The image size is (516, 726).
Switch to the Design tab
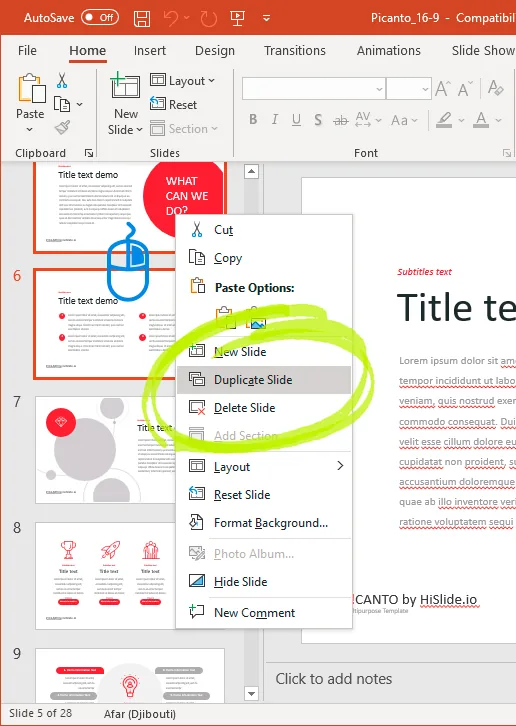click(x=215, y=50)
